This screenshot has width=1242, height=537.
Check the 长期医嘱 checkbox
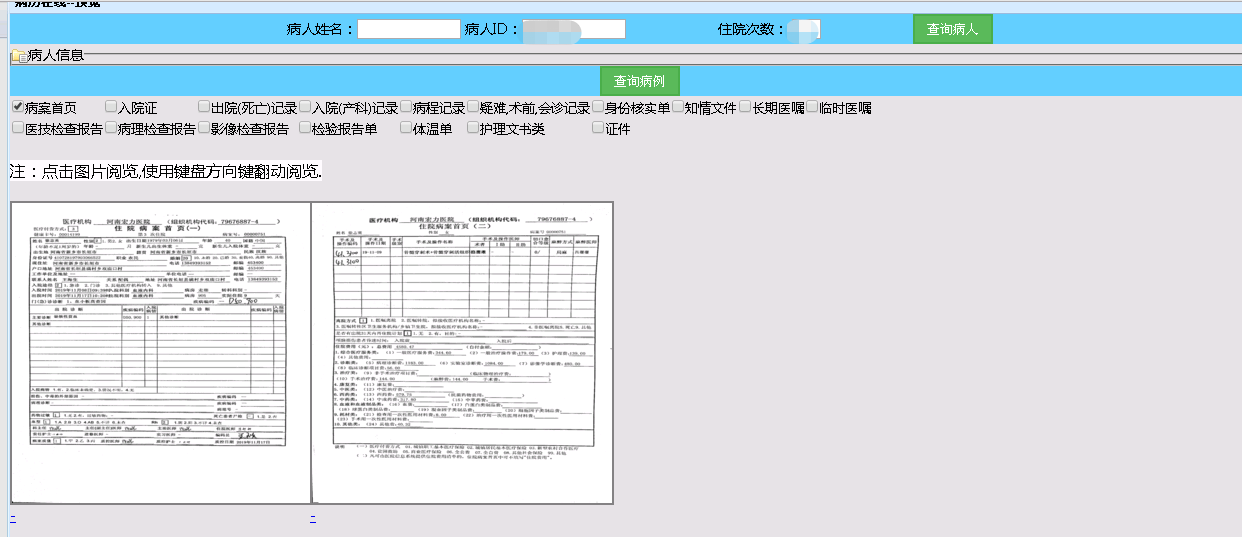click(x=746, y=107)
